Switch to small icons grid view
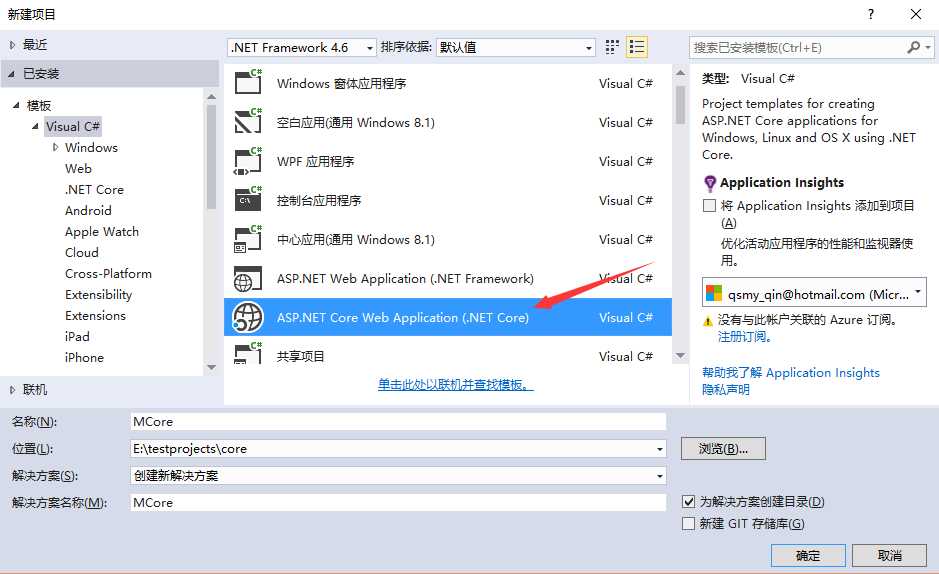Image resolution: width=939 pixels, height=574 pixels. [x=611, y=47]
